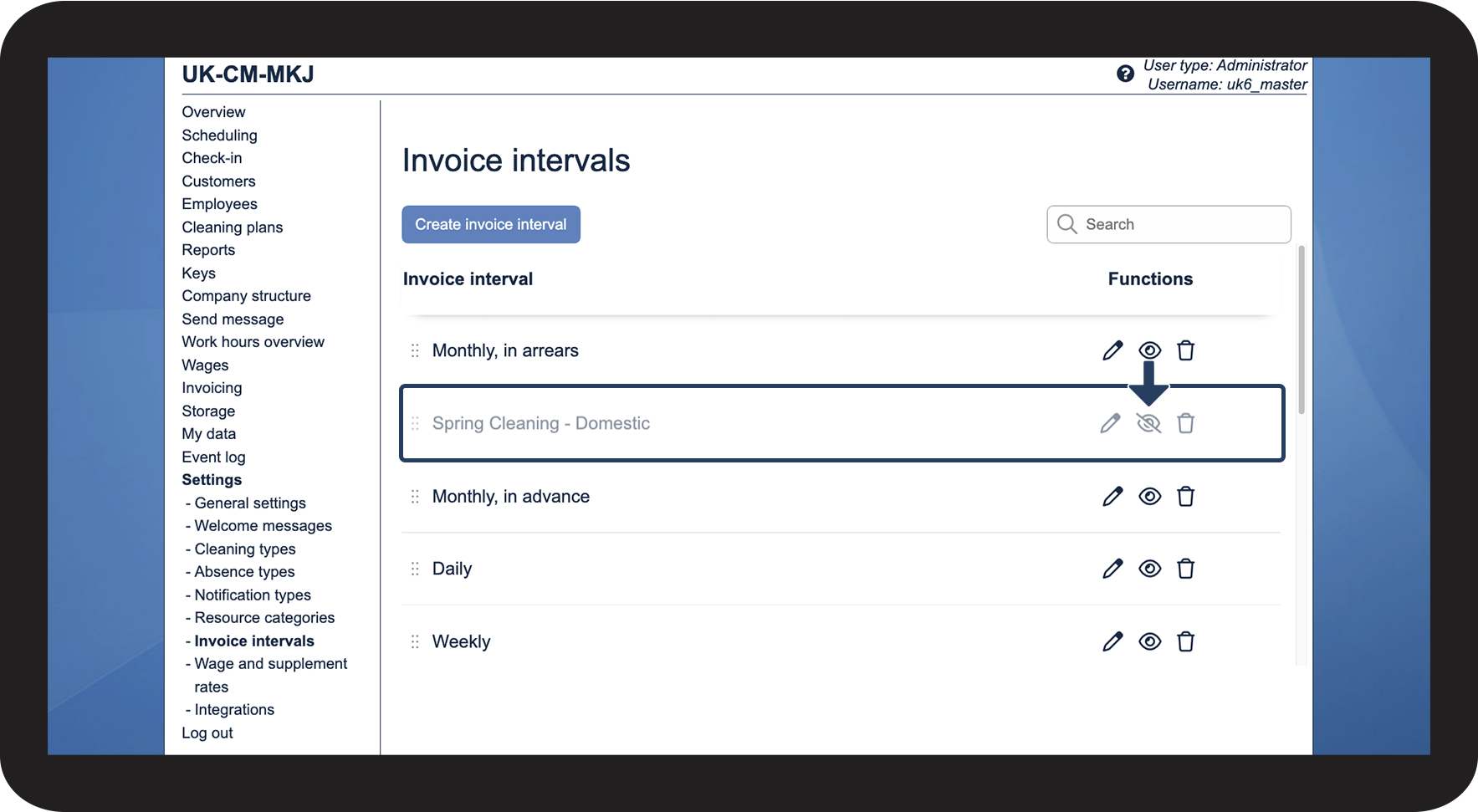The width and height of the screenshot is (1478, 812).
Task: Click trash icon for Daily interval
Action: tap(1185, 569)
